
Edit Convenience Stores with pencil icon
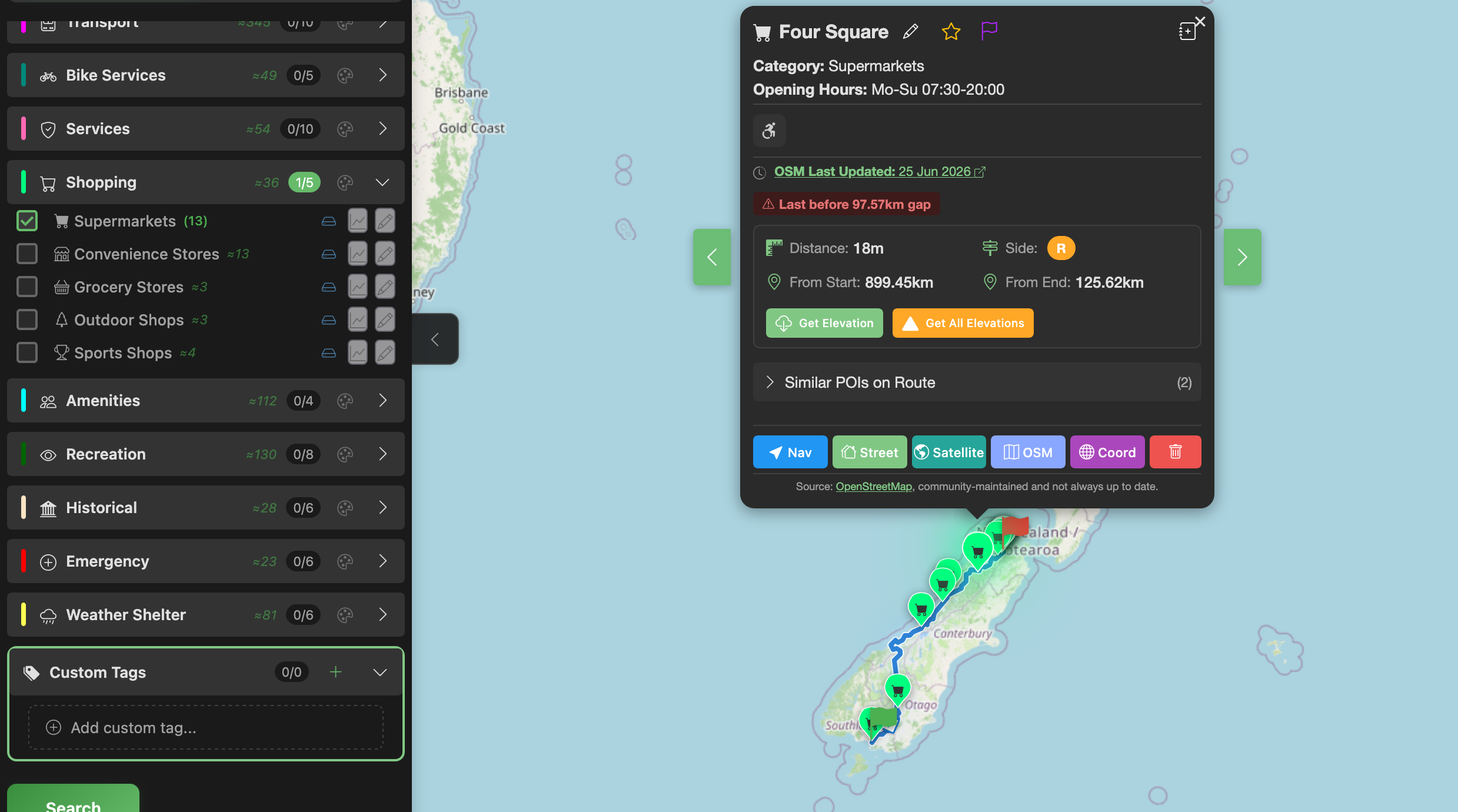tap(385, 254)
